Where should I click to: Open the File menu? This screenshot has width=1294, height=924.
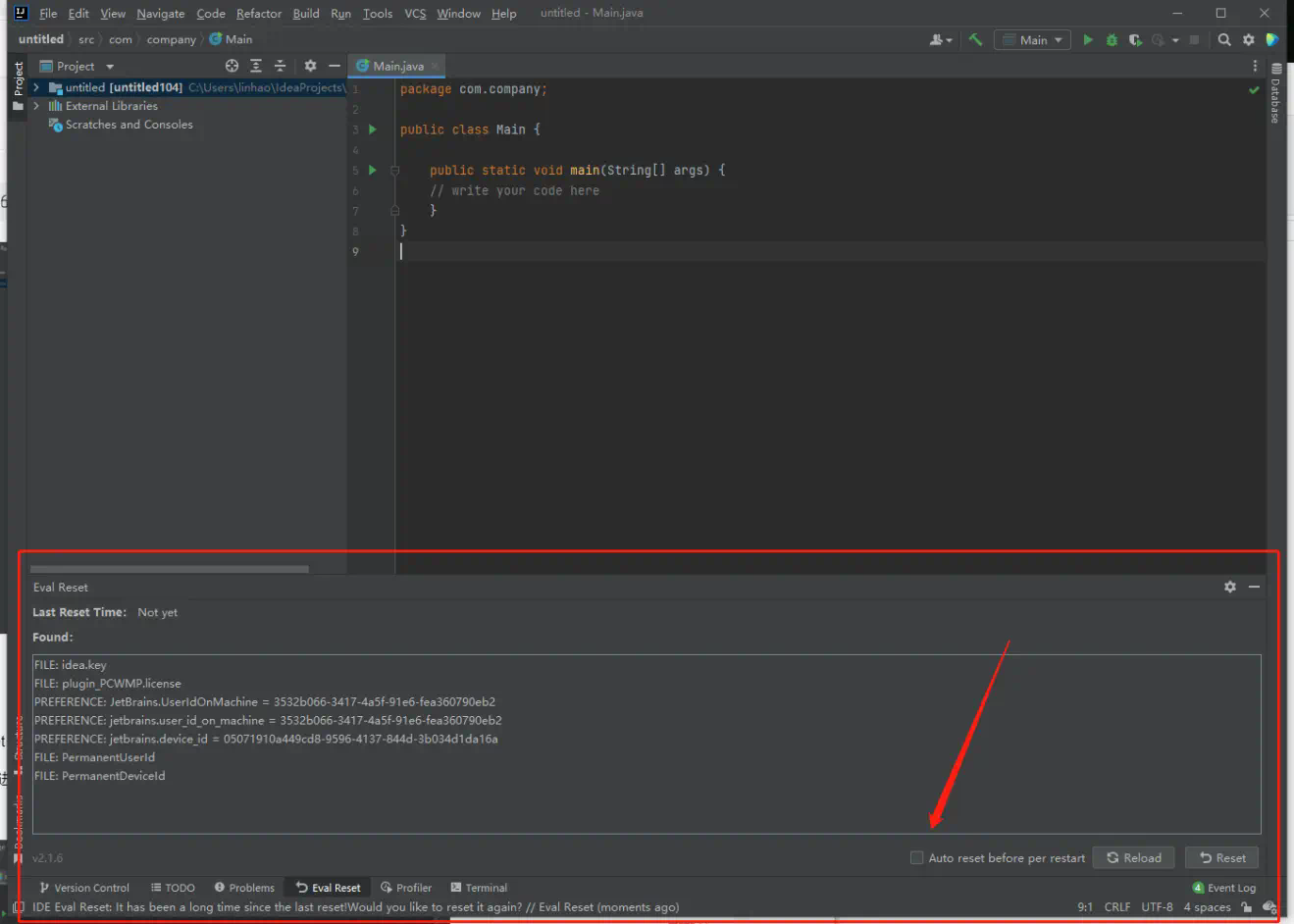[x=48, y=14]
